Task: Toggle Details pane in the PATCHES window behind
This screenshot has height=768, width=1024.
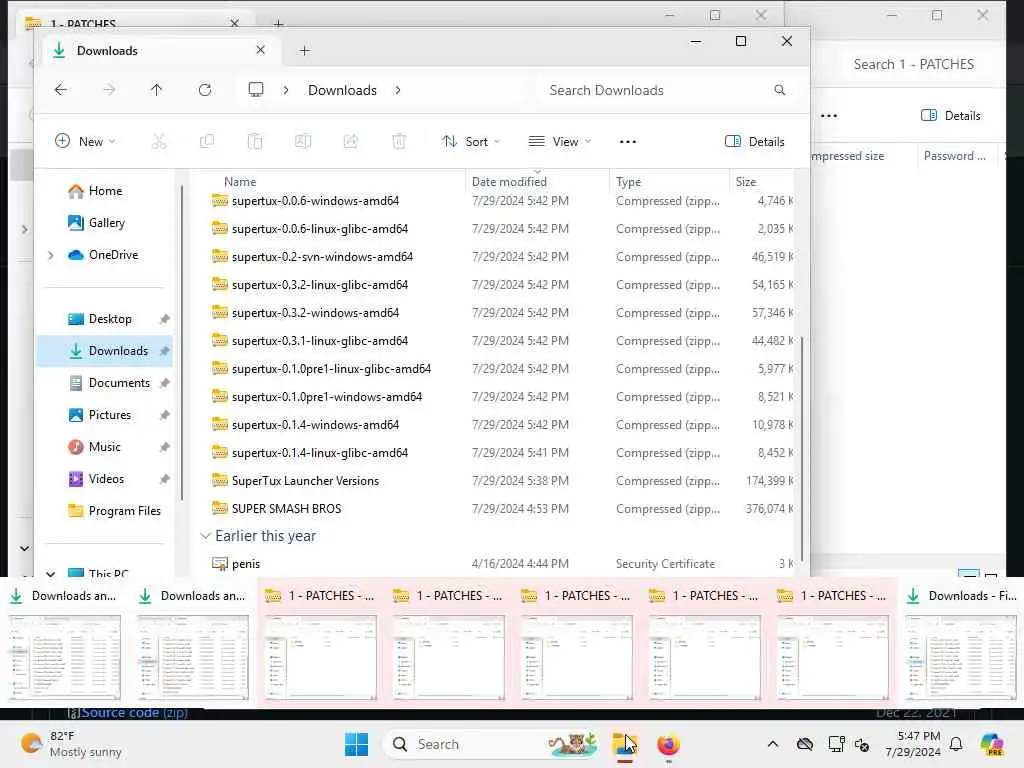Action: [950, 116]
